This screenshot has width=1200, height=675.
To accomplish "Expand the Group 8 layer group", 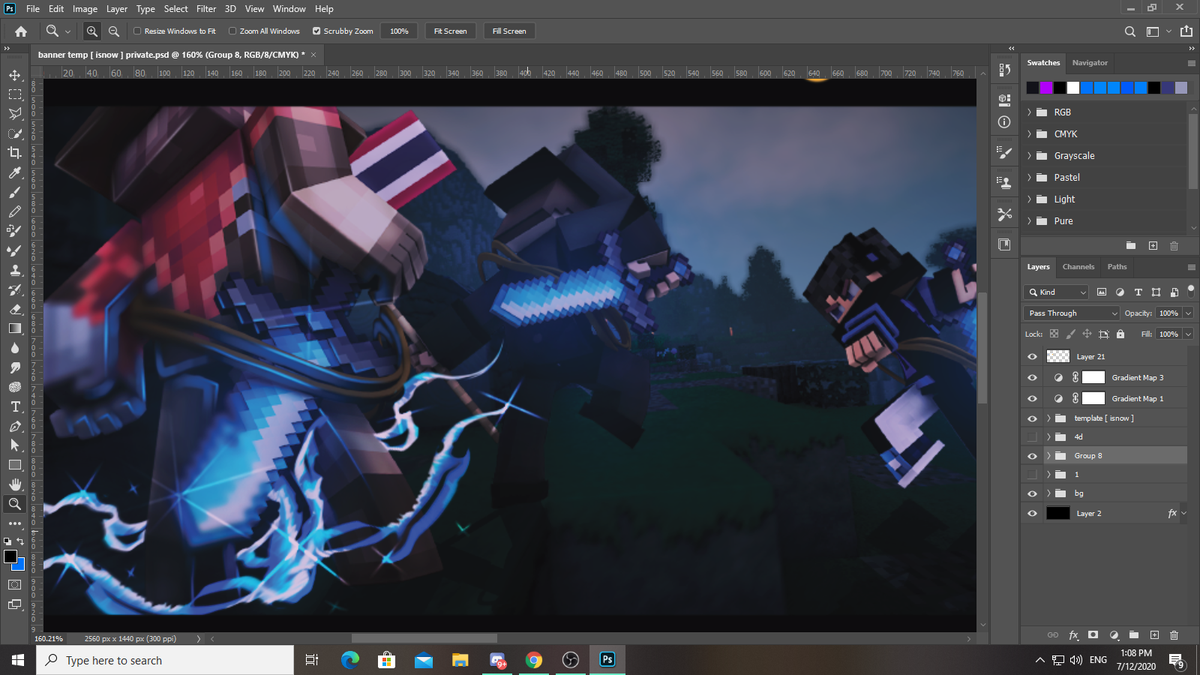I will (x=1048, y=456).
